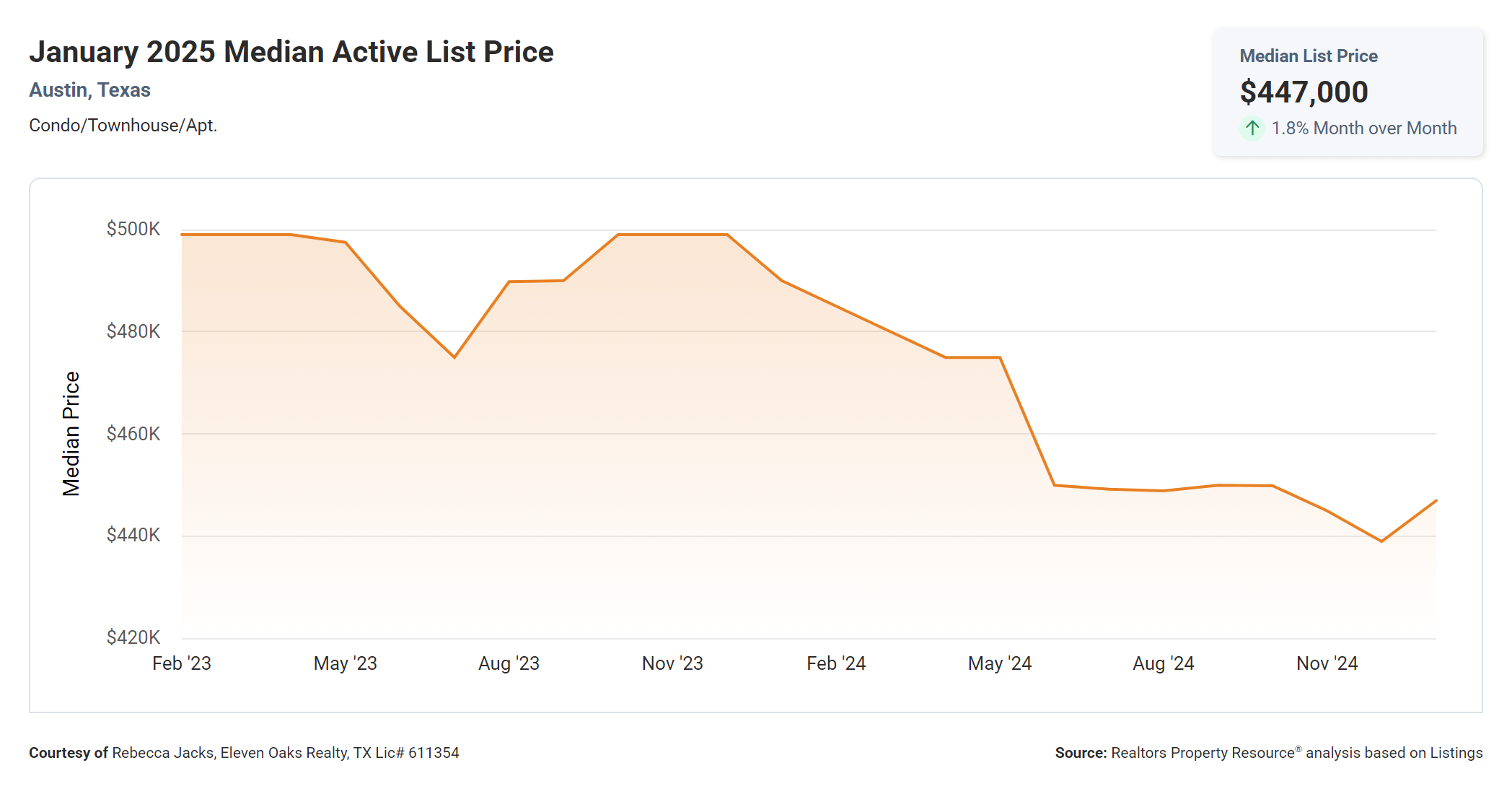Click the May '24 x-axis label
Viewport: 1512px width, 794px height.
(x=1000, y=663)
